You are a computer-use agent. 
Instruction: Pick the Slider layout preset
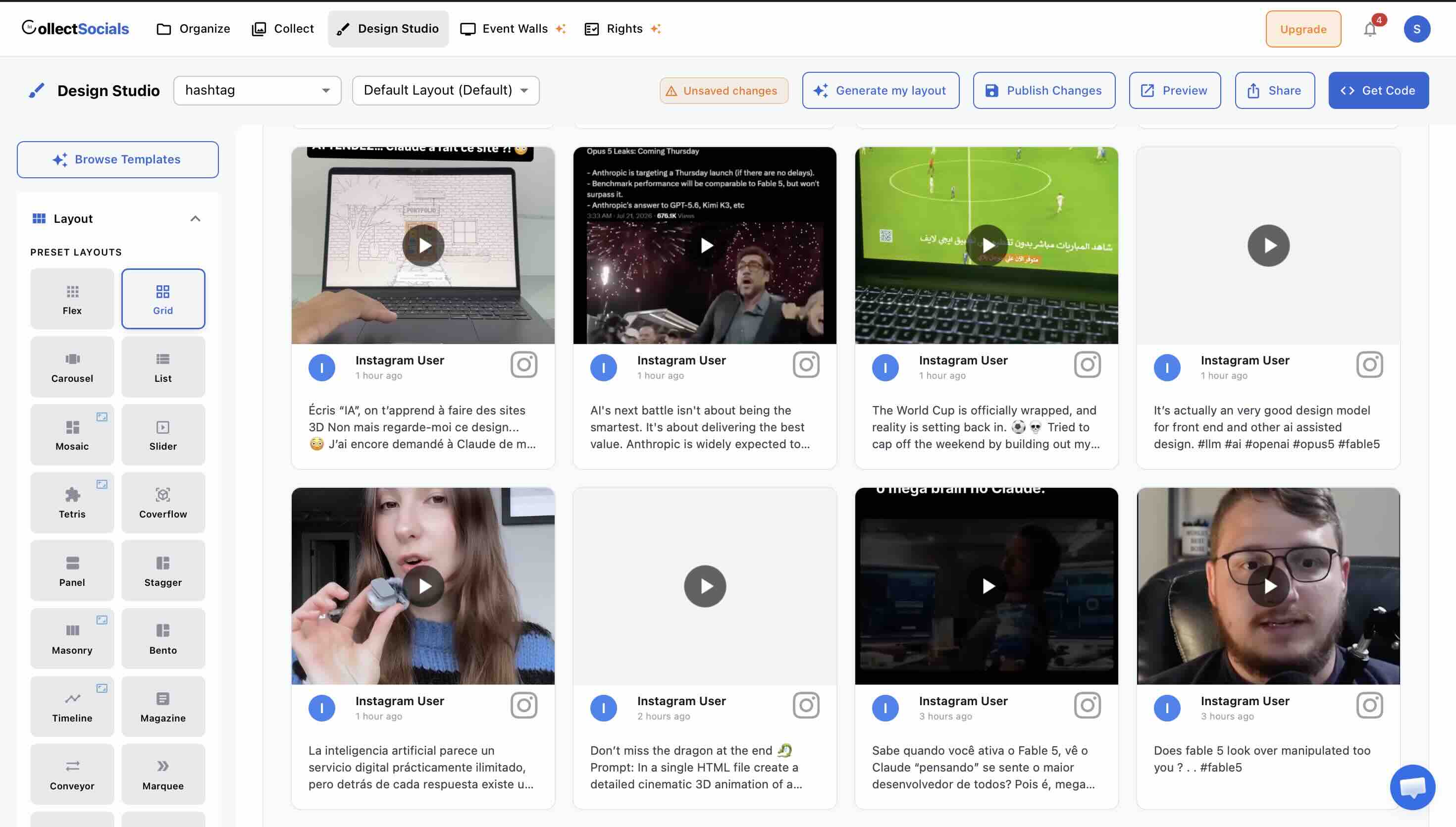pyautogui.click(x=163, y=434)
